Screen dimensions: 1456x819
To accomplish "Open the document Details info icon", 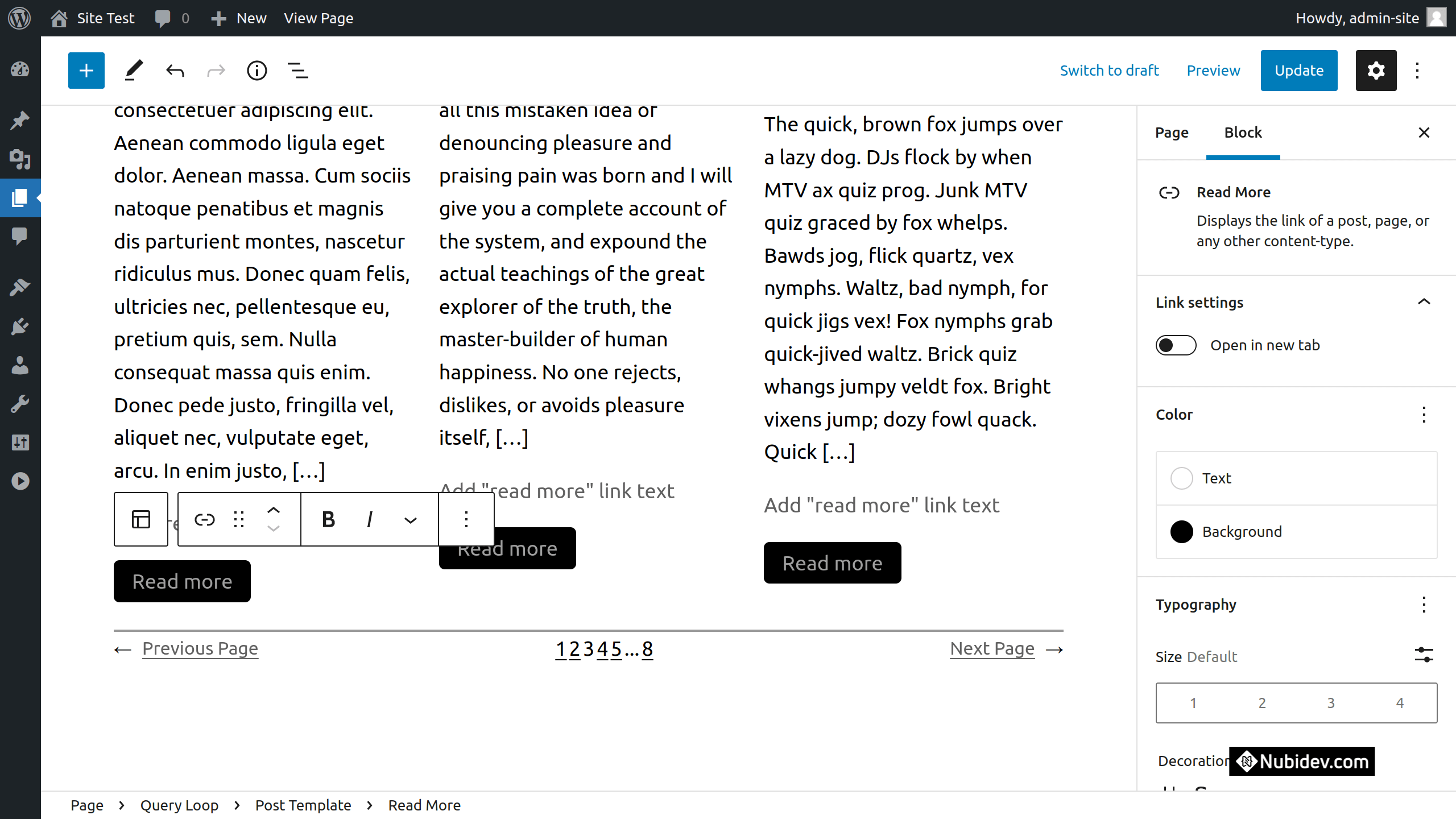I will coord(257,71).
